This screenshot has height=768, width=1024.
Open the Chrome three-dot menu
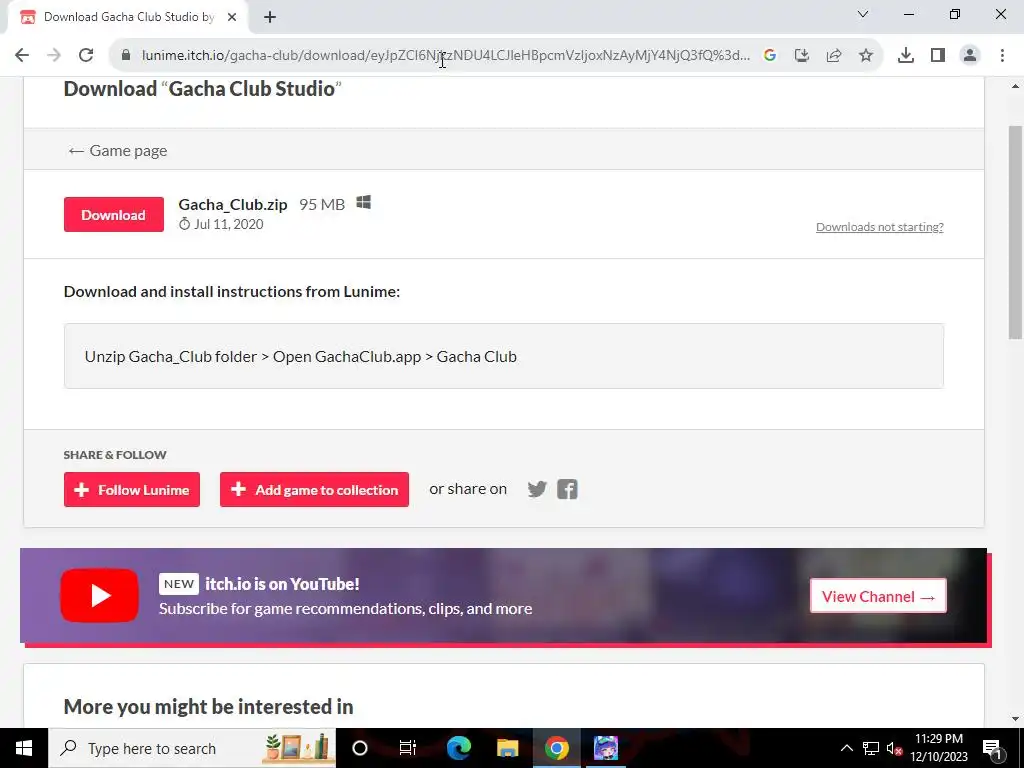(x=1002, y=55)
